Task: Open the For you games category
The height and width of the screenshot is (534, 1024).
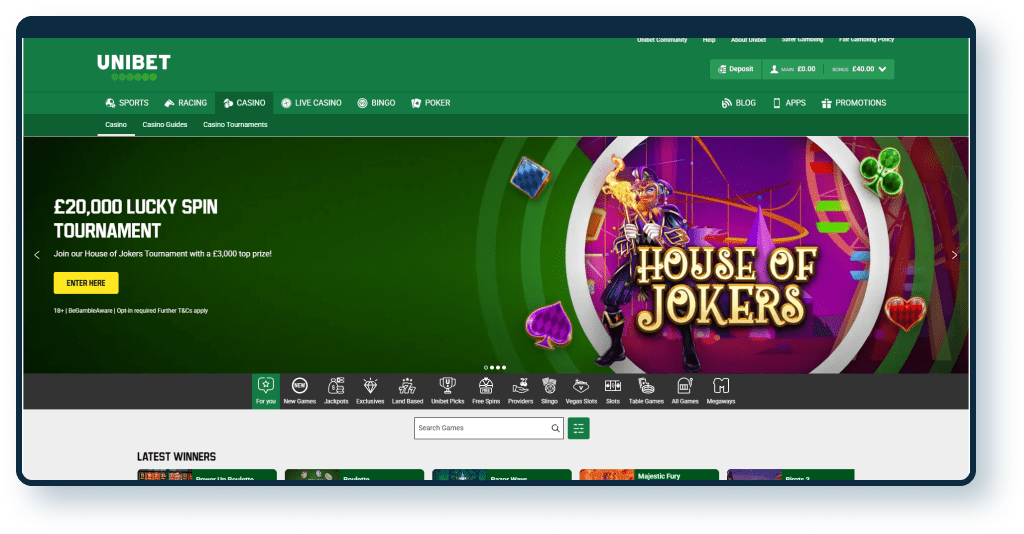Action: point(266,391)
